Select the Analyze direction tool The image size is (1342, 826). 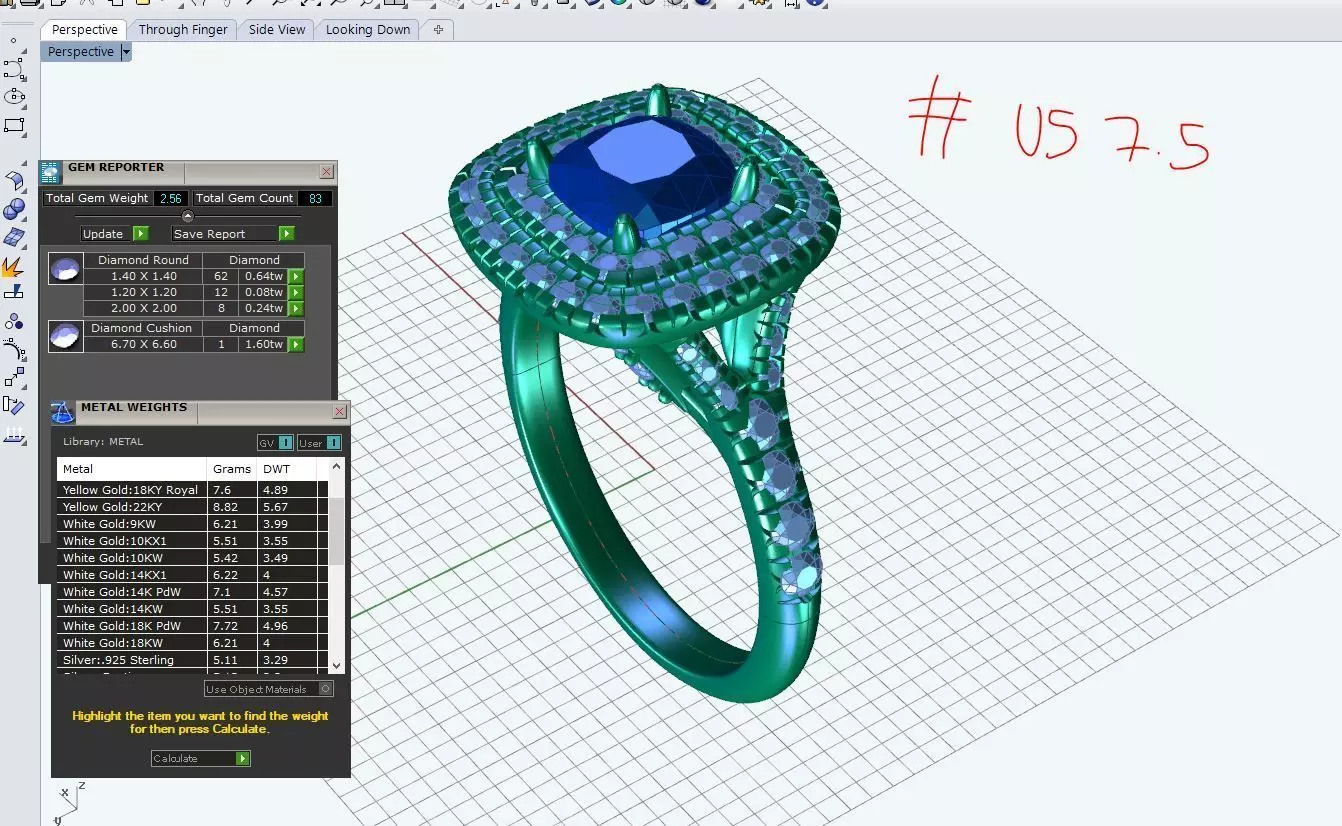click(x=14, y=405)
